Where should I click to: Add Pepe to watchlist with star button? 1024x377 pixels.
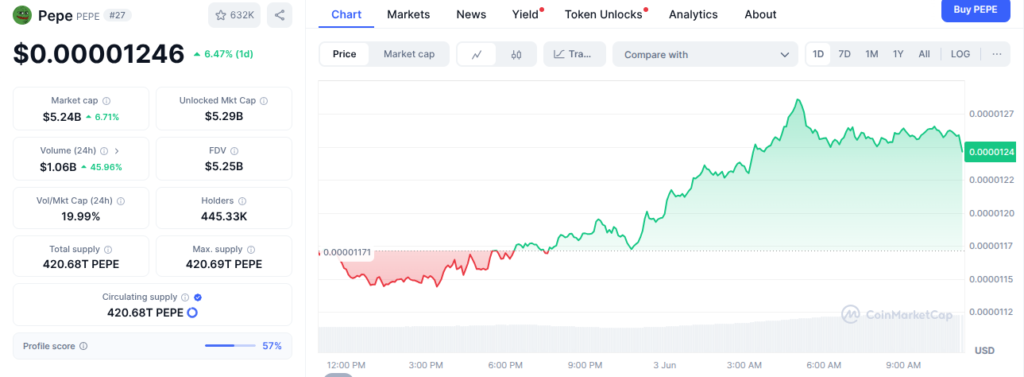[x=234, y=15]
